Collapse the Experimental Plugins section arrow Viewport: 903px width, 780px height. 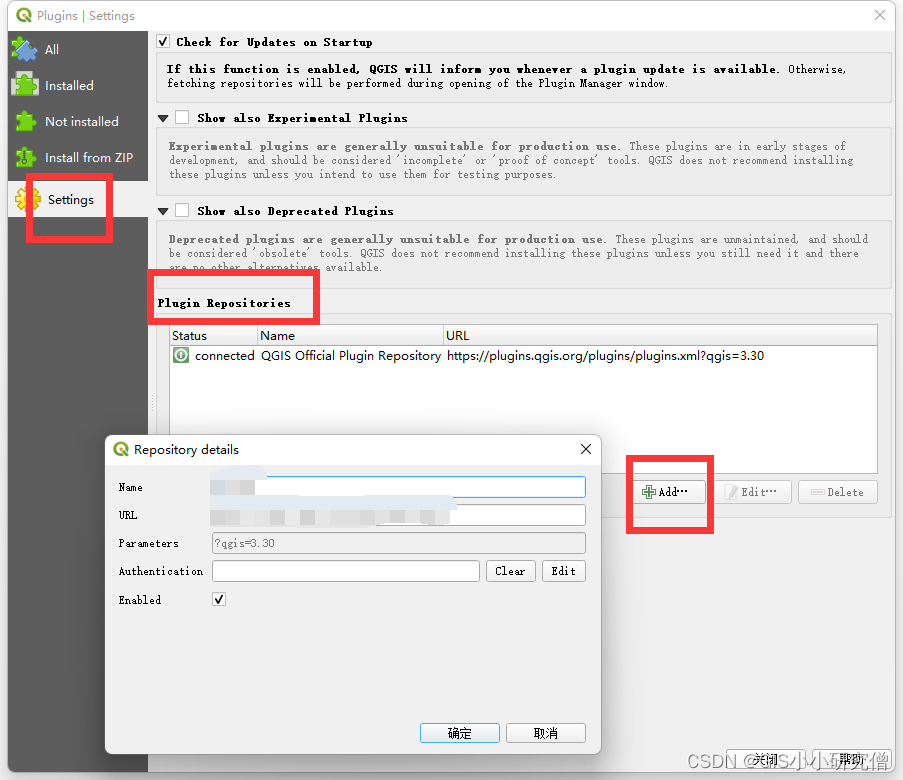click(x=163, y=118)
